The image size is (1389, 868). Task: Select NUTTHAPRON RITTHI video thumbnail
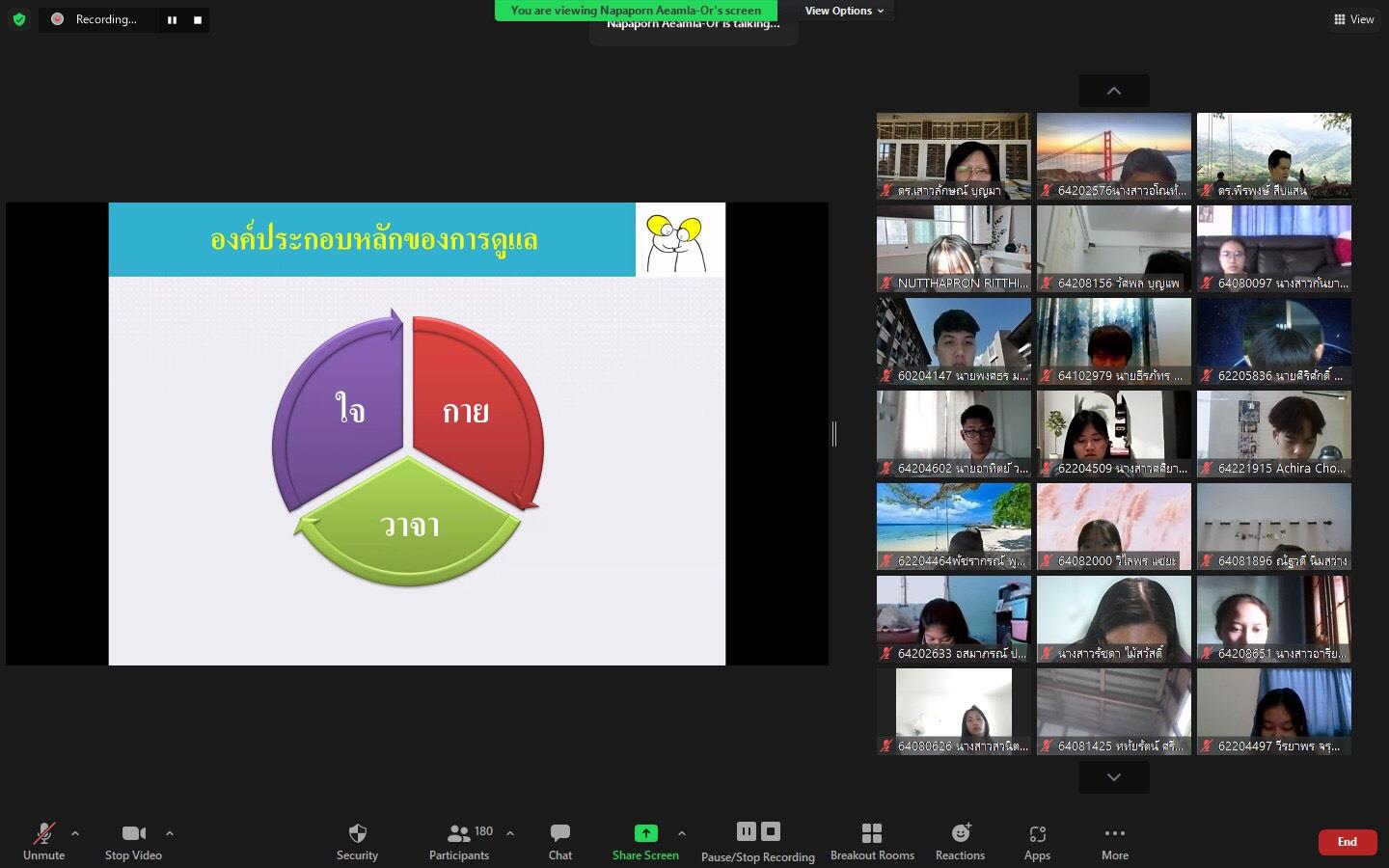954,249
